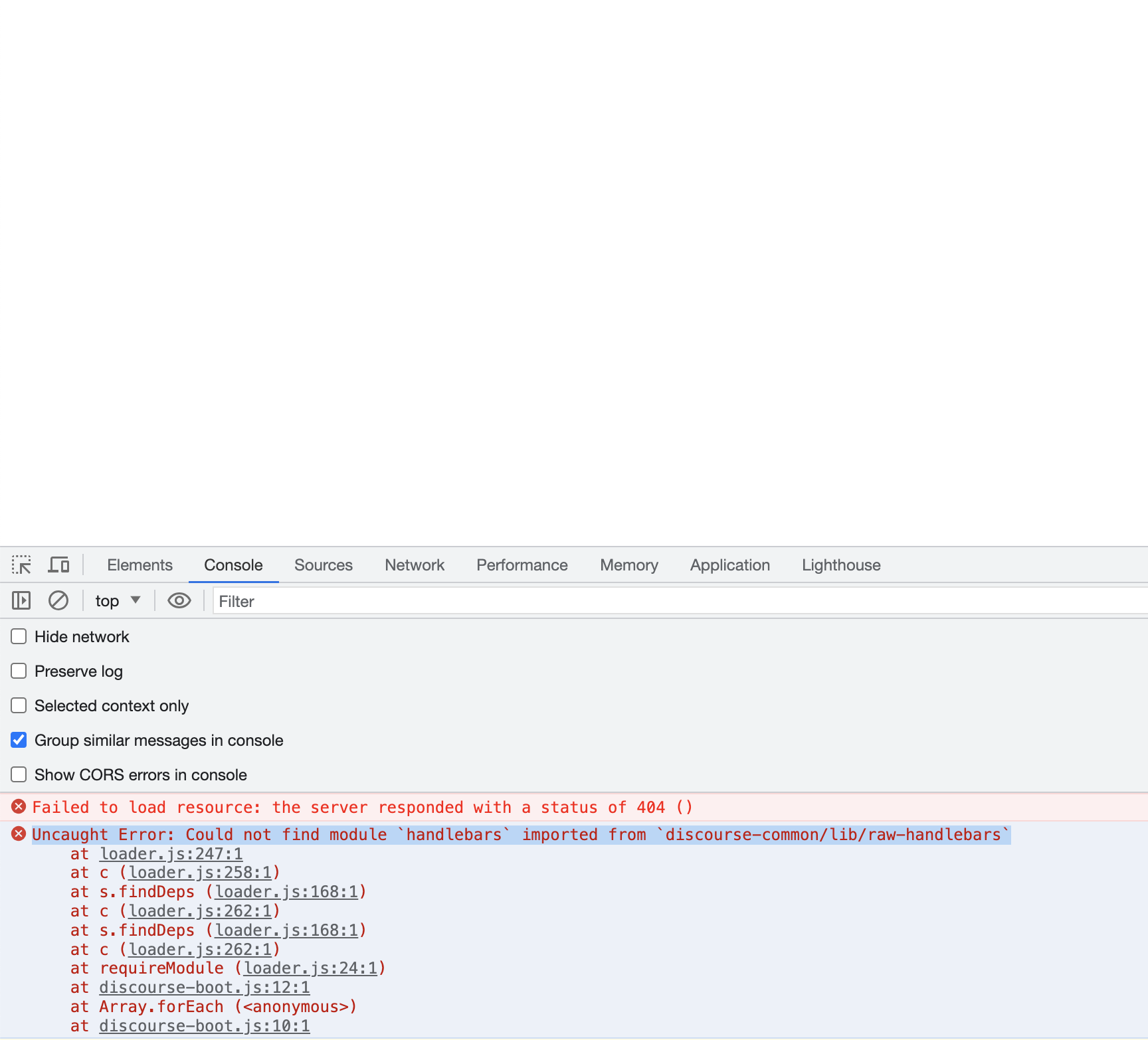Toggle the device toolbar icon
1148x1040 pixels.
click(58, 565)
